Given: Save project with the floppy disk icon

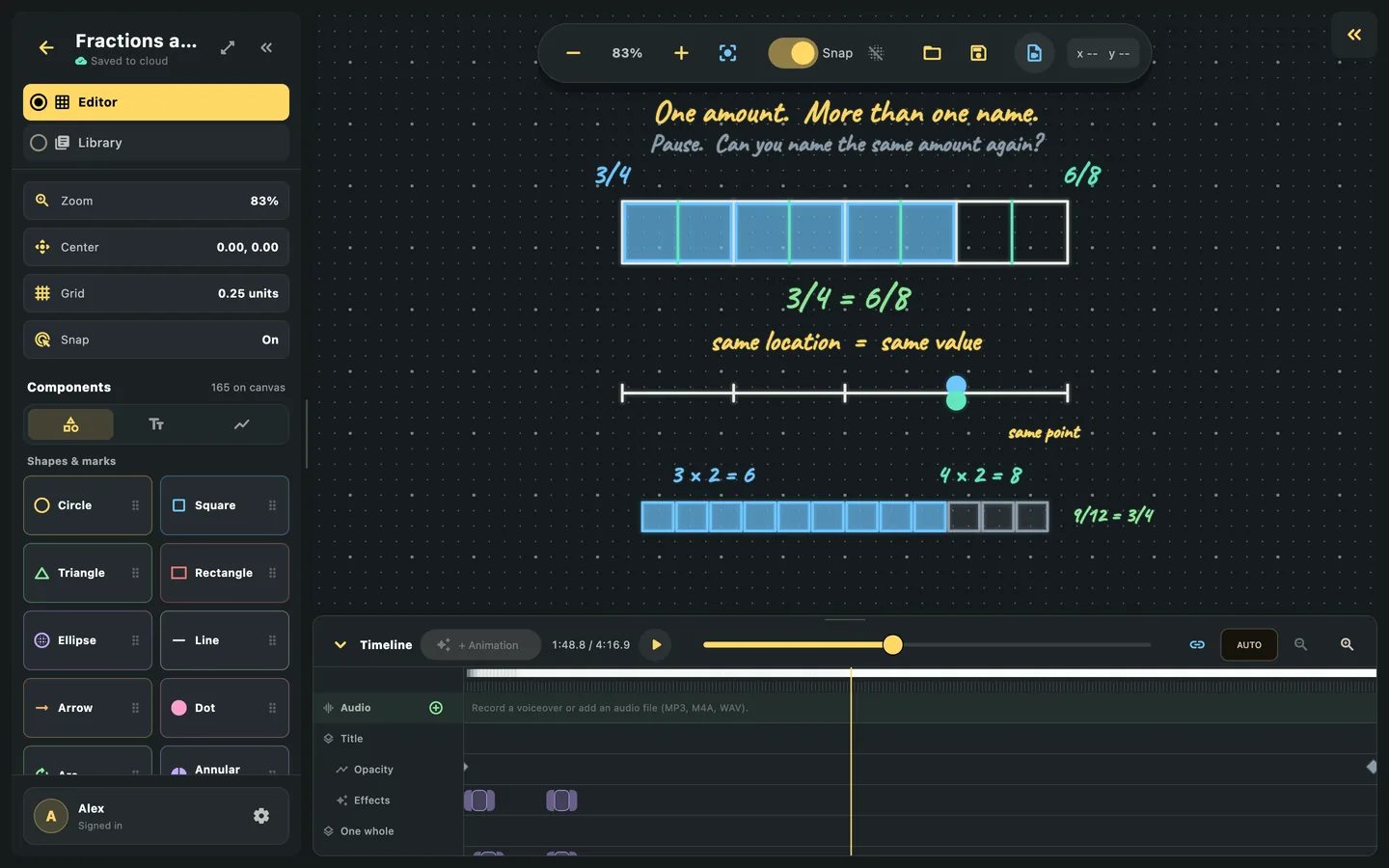Looking at the screenshot, I should (978, 53).
